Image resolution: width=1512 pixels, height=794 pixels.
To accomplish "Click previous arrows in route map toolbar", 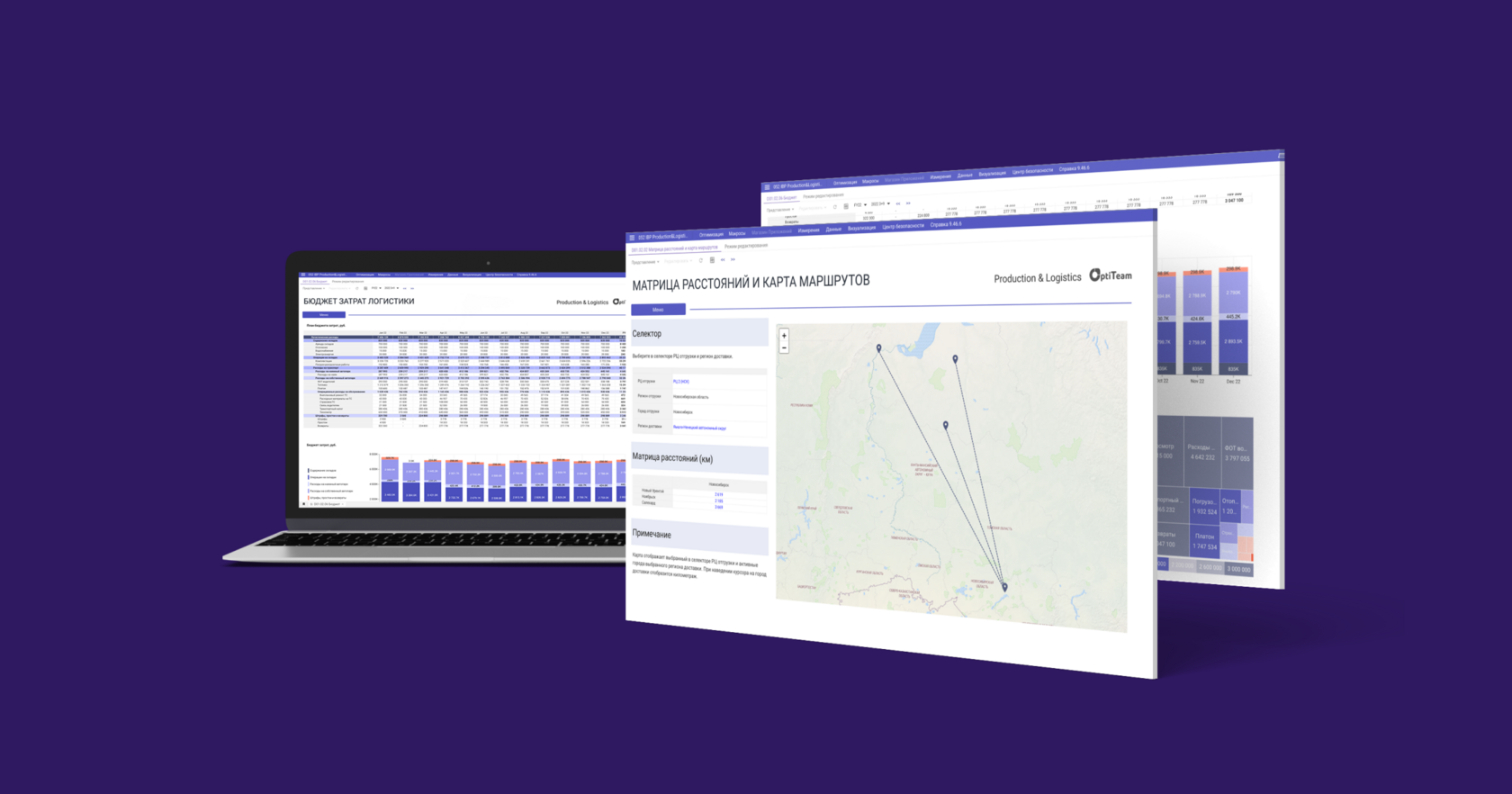I will pyautogui.click(x=723, y=259).
